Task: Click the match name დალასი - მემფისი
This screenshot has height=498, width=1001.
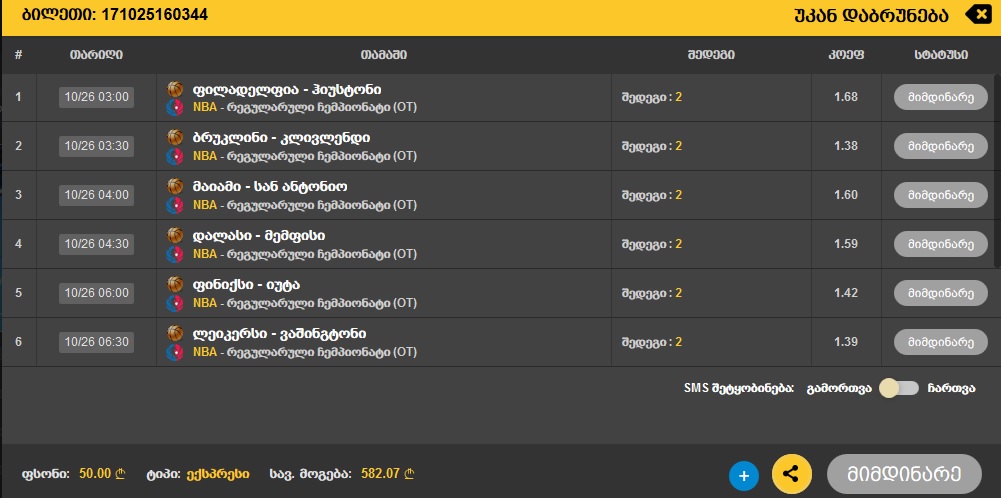Action: 259,236
